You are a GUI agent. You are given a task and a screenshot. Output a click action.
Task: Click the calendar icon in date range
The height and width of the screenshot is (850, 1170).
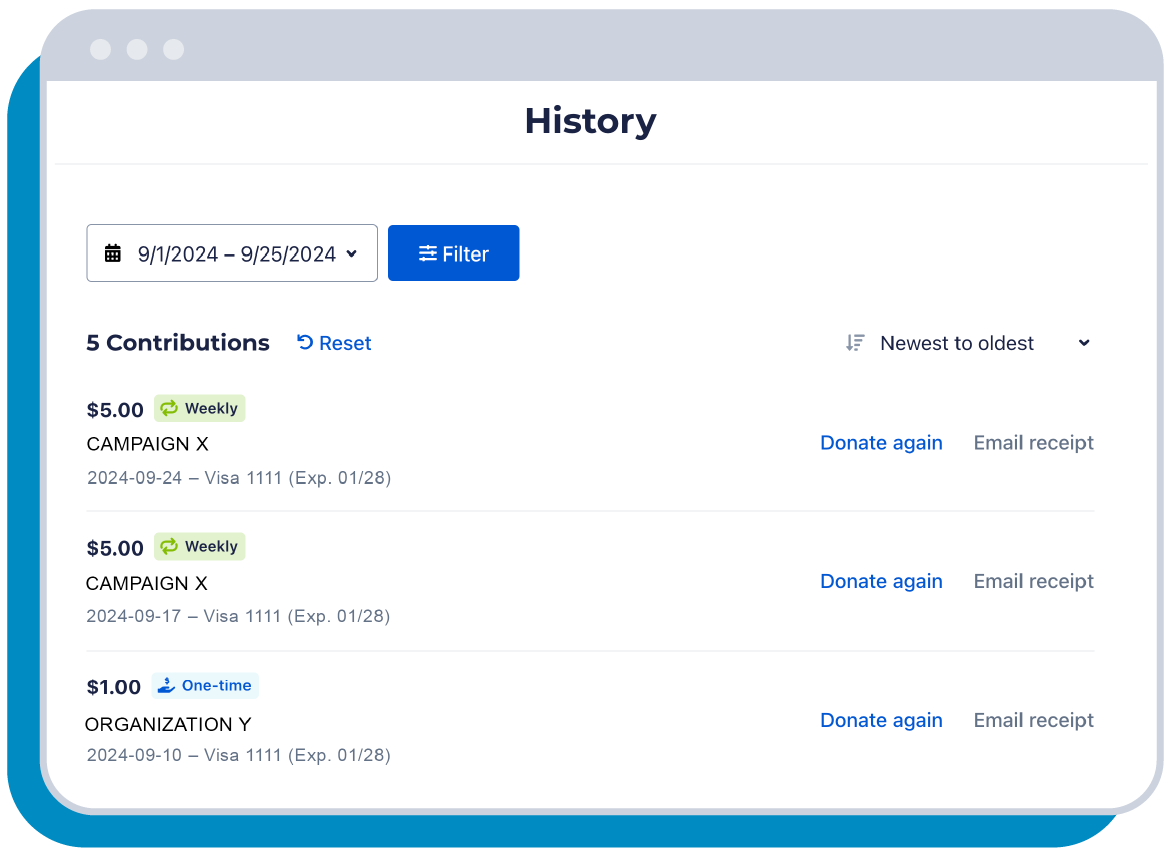[x=113, y=253]
